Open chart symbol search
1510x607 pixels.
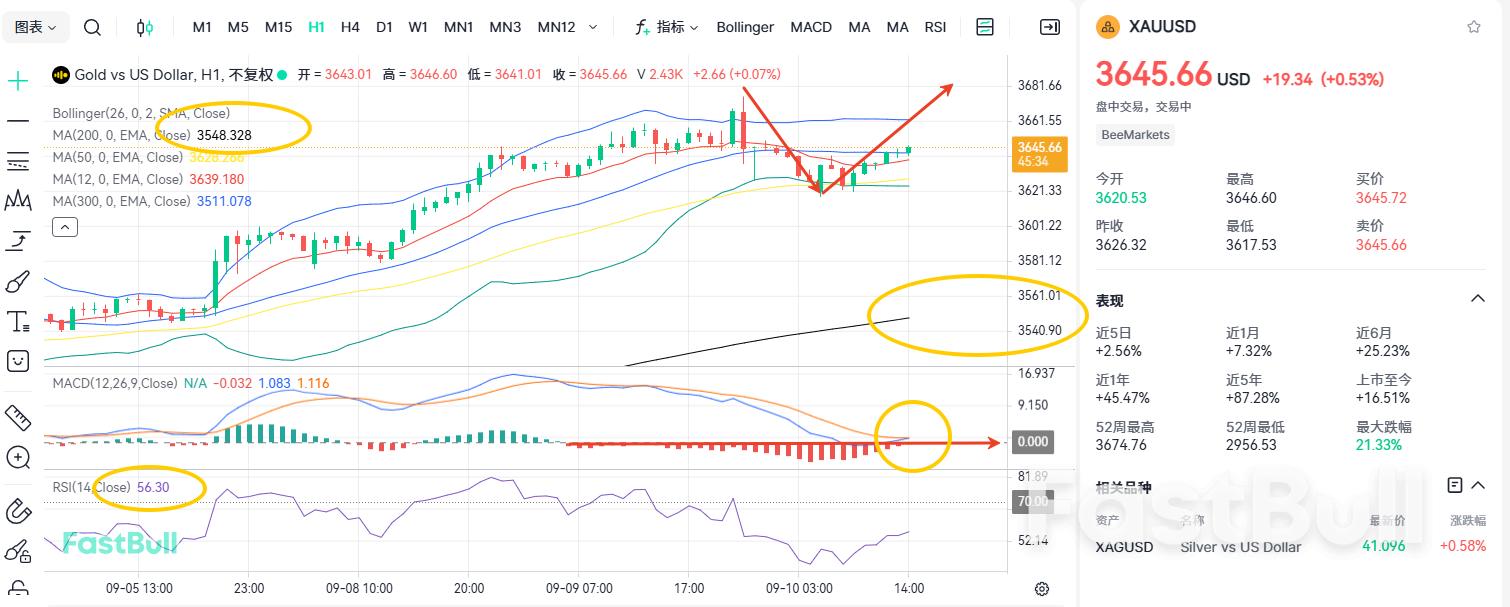click(x=92, y=27)
